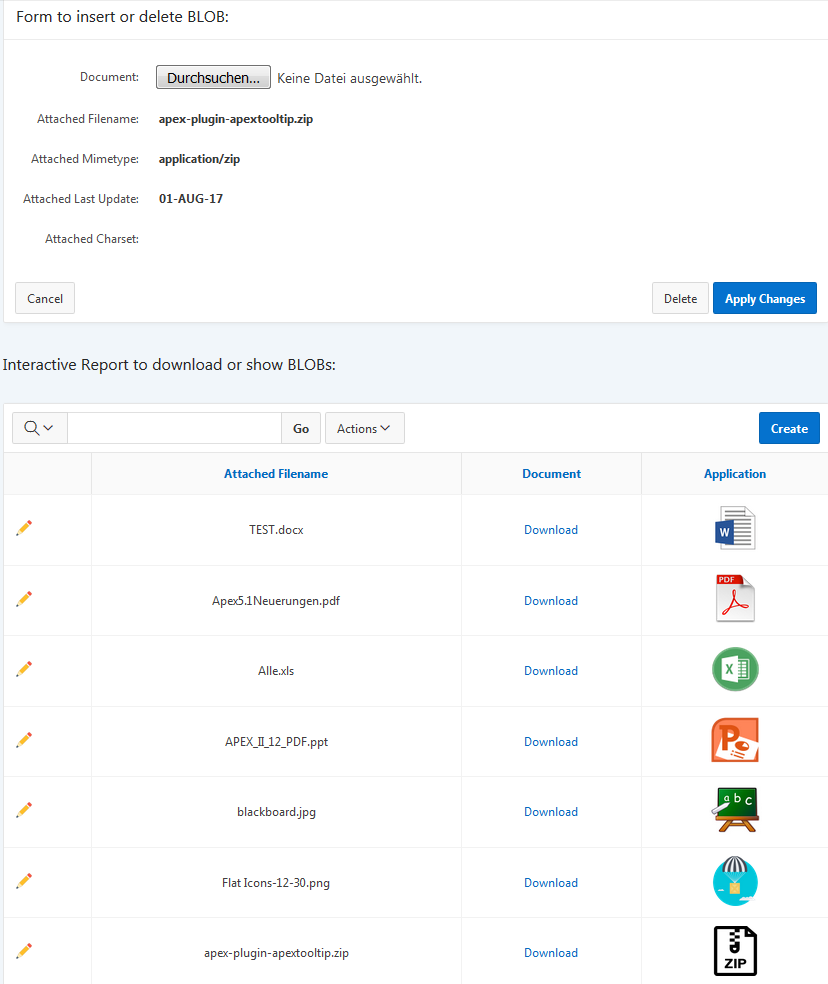The image size is (828, 984).
Task: Click the Flat Icons-12-30.png filename cell
Action: (276, 883)
